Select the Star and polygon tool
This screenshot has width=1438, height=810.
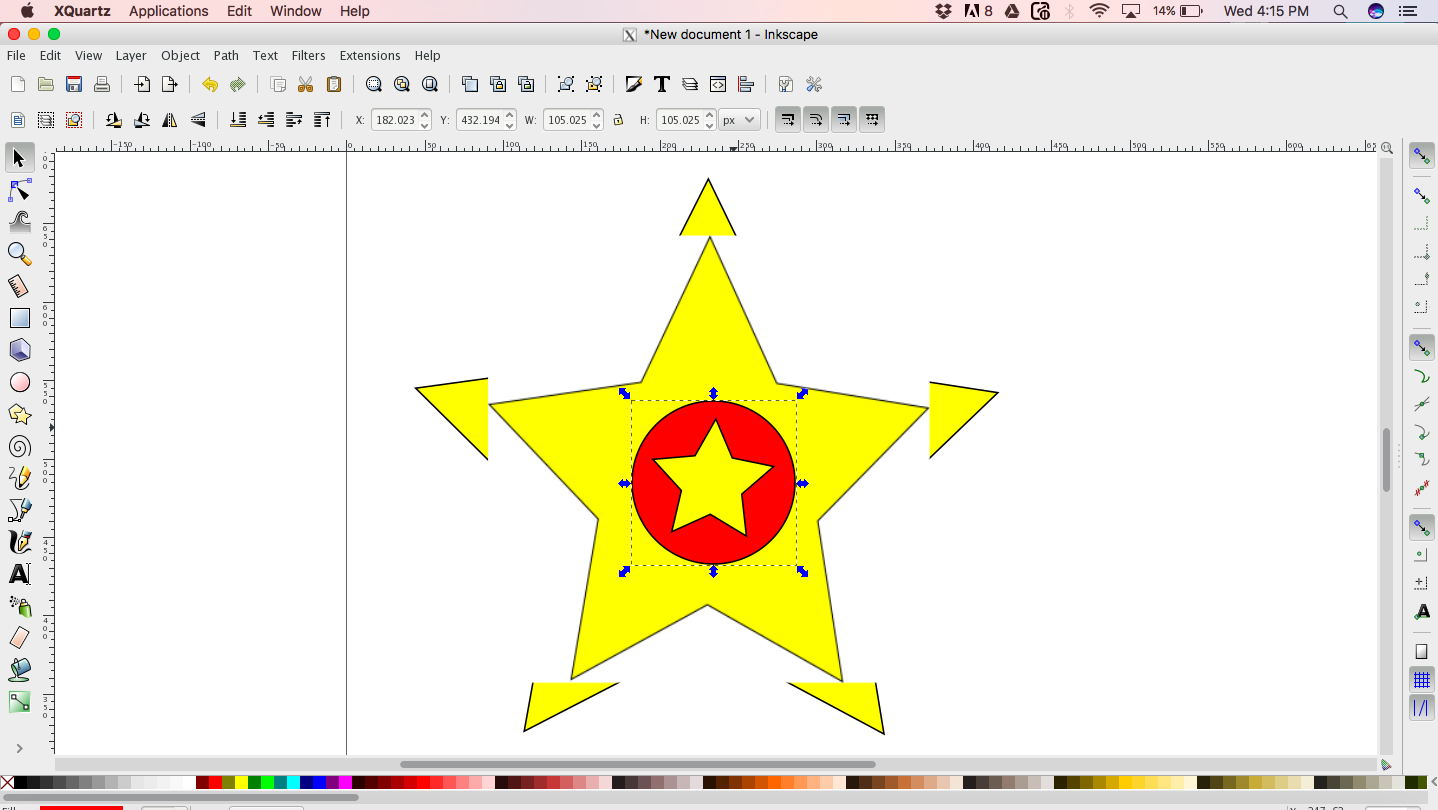pyautogui.click(x=19, y=414)
